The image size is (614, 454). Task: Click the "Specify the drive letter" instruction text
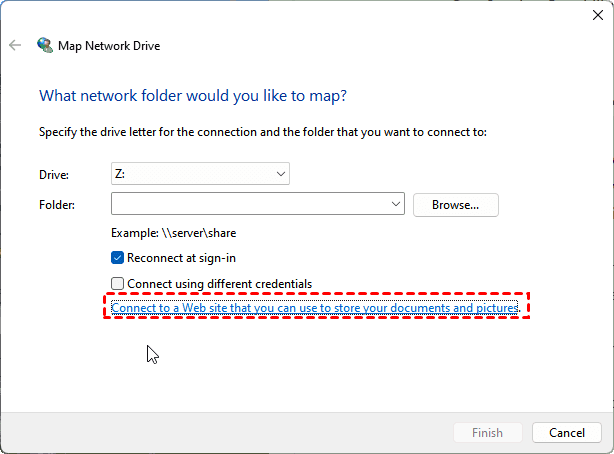[x=262, y=132]
